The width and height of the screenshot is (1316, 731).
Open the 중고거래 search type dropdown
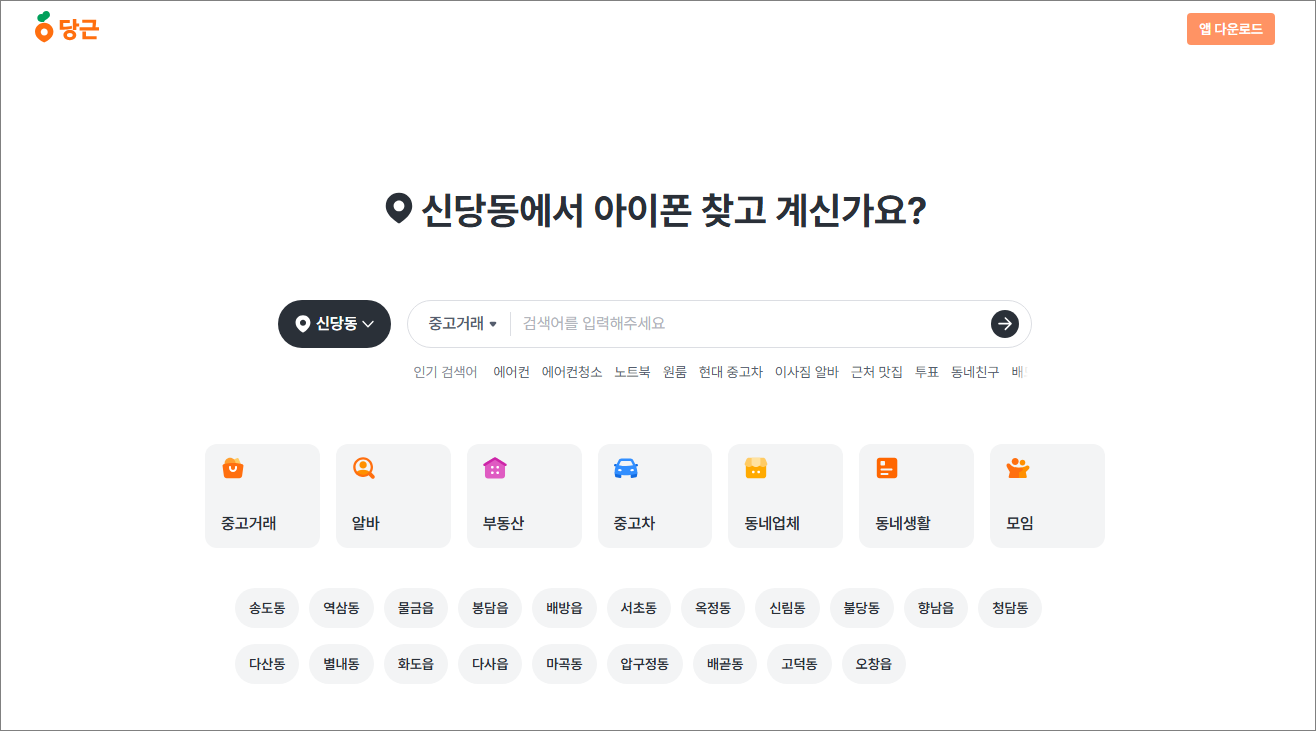point(463,324)
